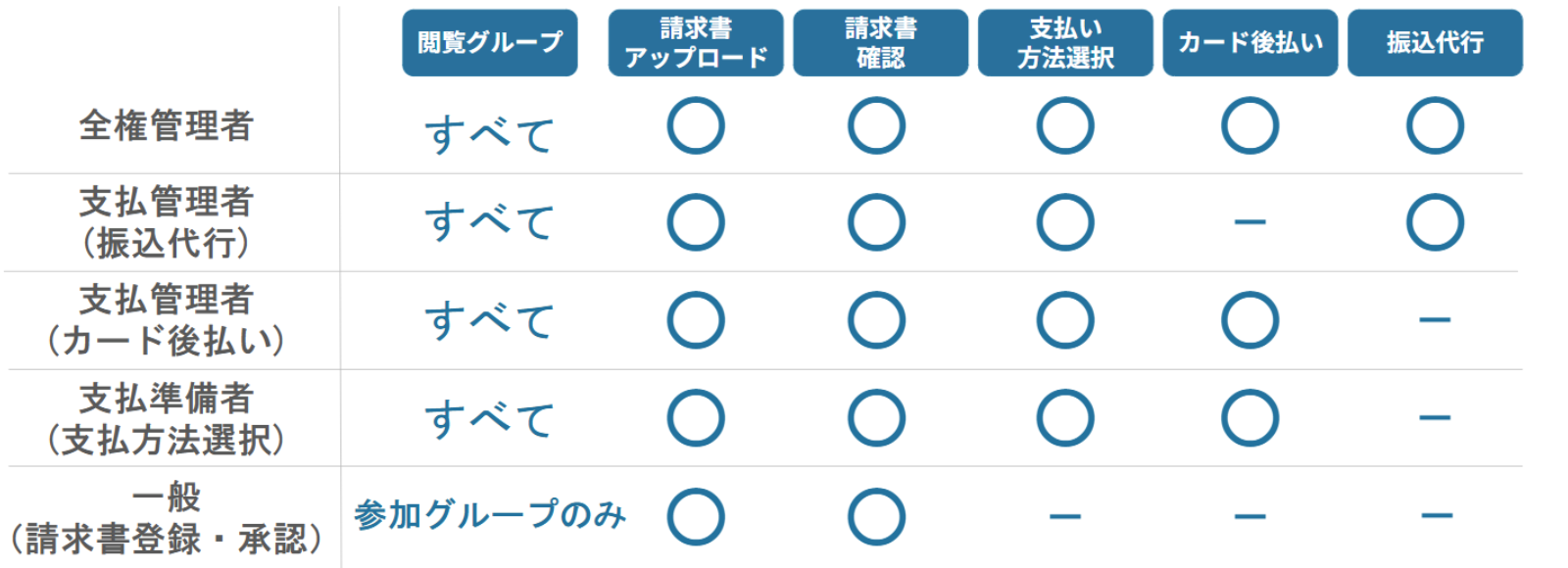
Task: Click 支払管理者(カード後払い) circle under 支払い方法選択
Action: tap(1065, 320)
